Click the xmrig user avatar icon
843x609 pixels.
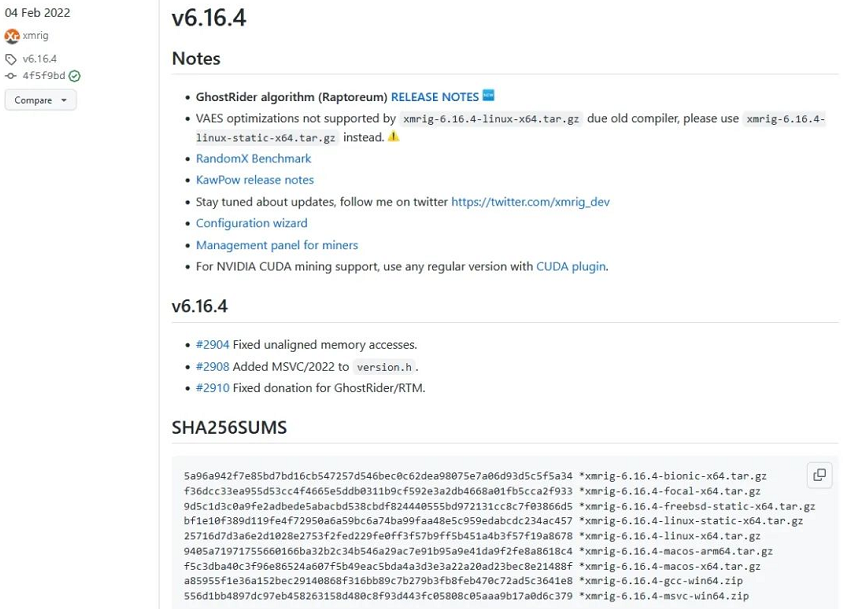pyautogui.click(x=12, y=36)
